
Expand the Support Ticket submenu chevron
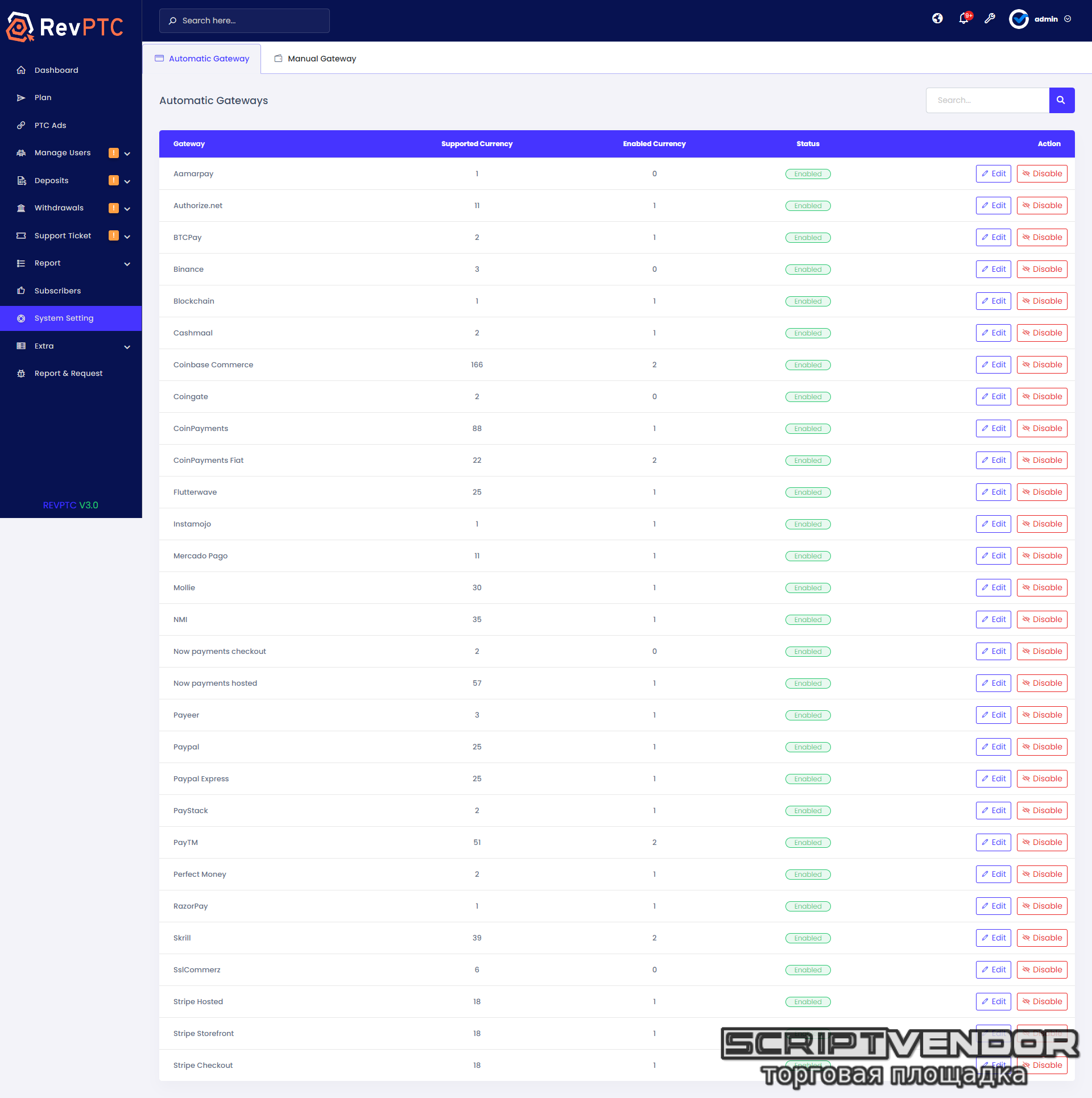[127, 237]
